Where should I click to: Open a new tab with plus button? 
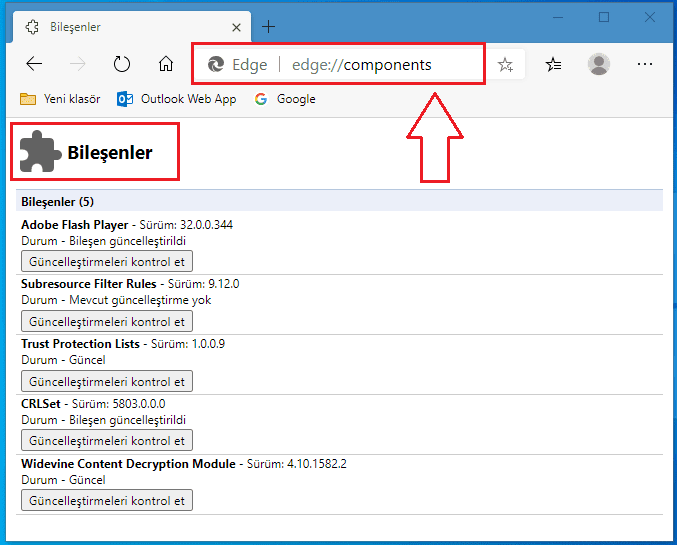pos(268,27)
